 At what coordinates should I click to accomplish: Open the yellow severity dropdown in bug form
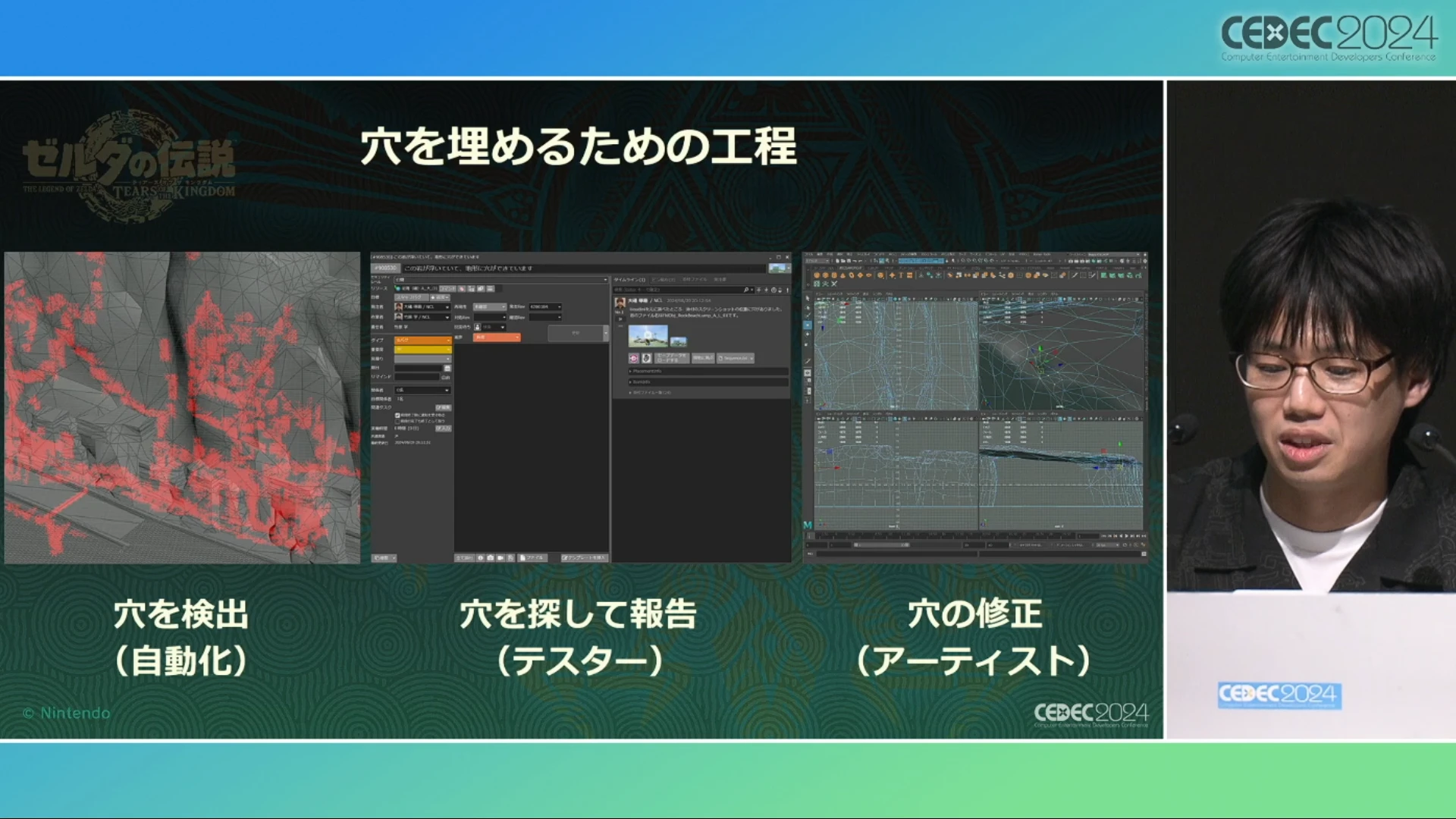coord(422,350)
